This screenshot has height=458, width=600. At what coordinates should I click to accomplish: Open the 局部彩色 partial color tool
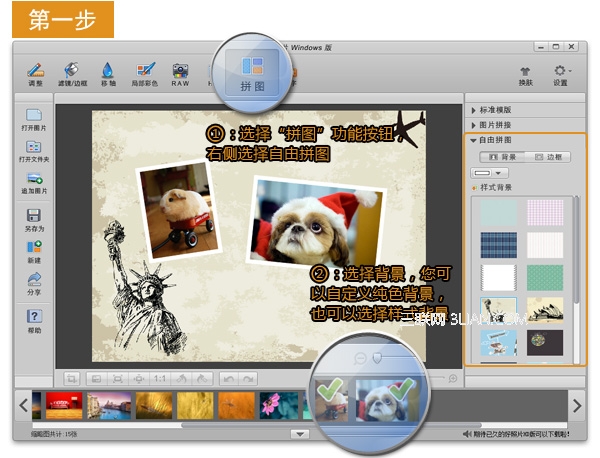145,75
